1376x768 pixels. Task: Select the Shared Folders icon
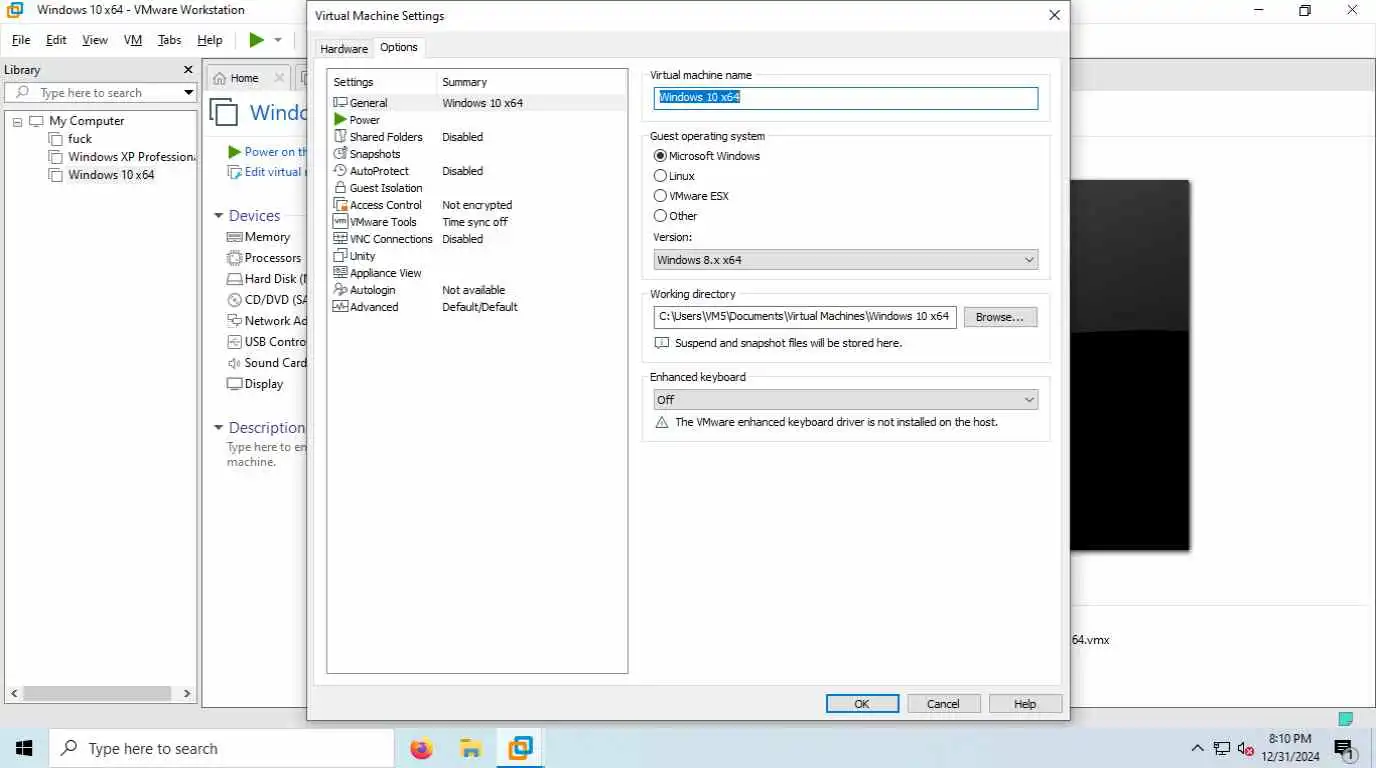[x=340, y=137]
